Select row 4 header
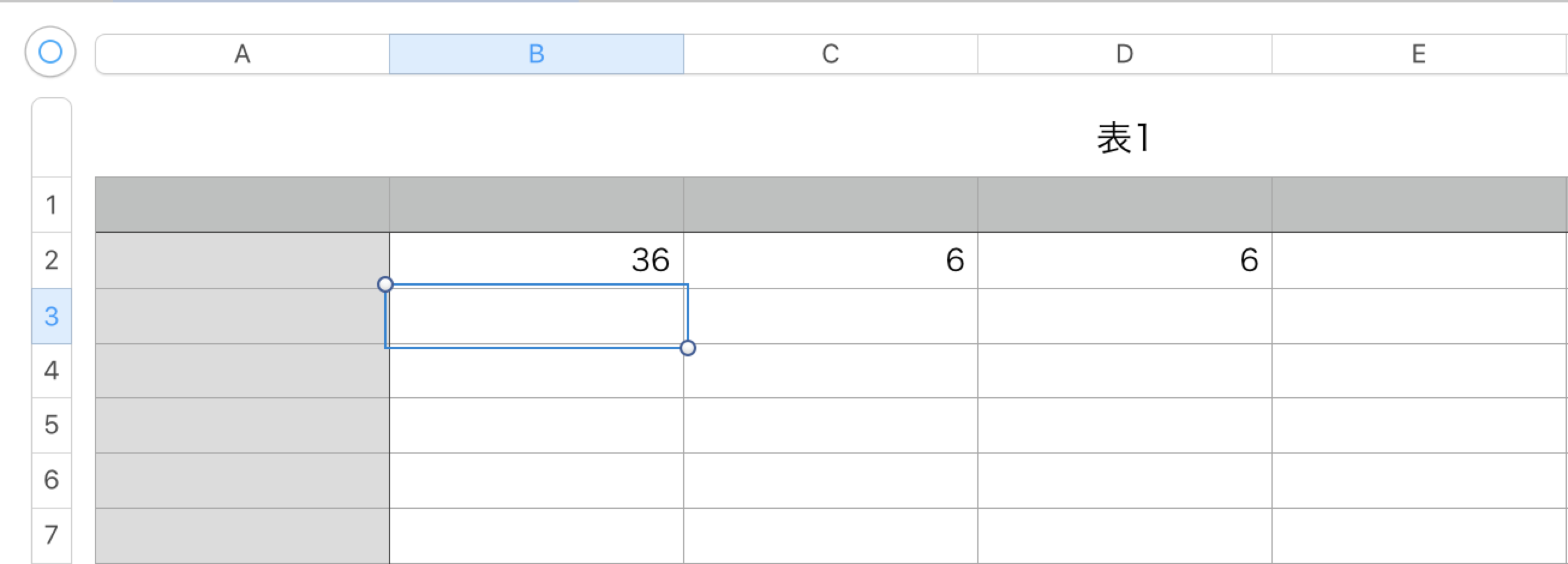Screen dimensions: 1568x564 tap(52, 371)
